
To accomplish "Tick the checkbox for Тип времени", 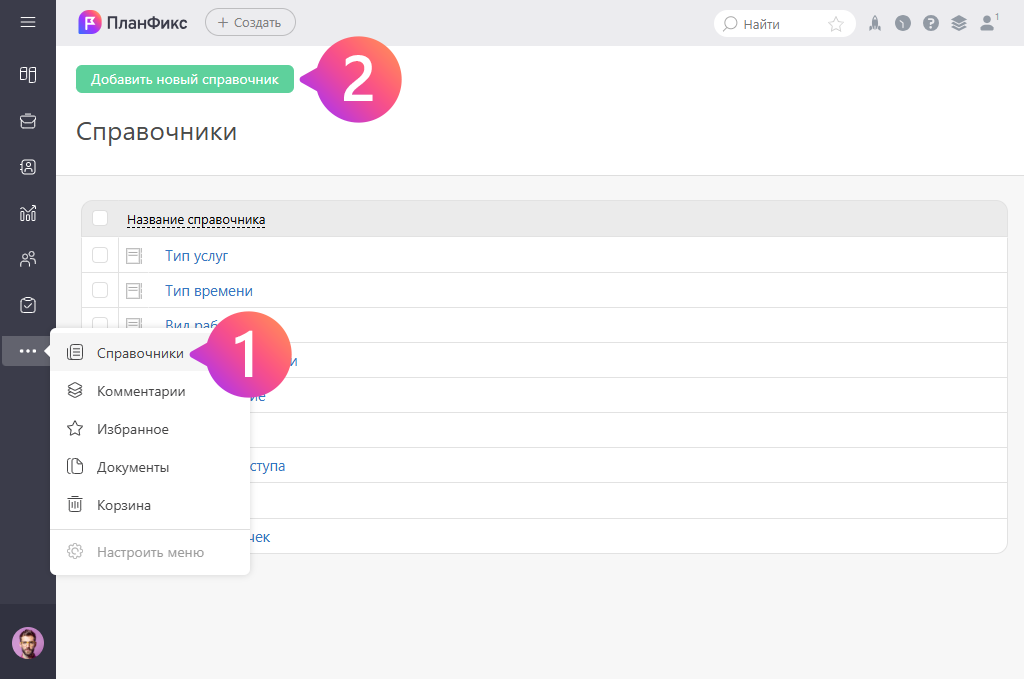I will pyautogui.click(x=100, y=290).
